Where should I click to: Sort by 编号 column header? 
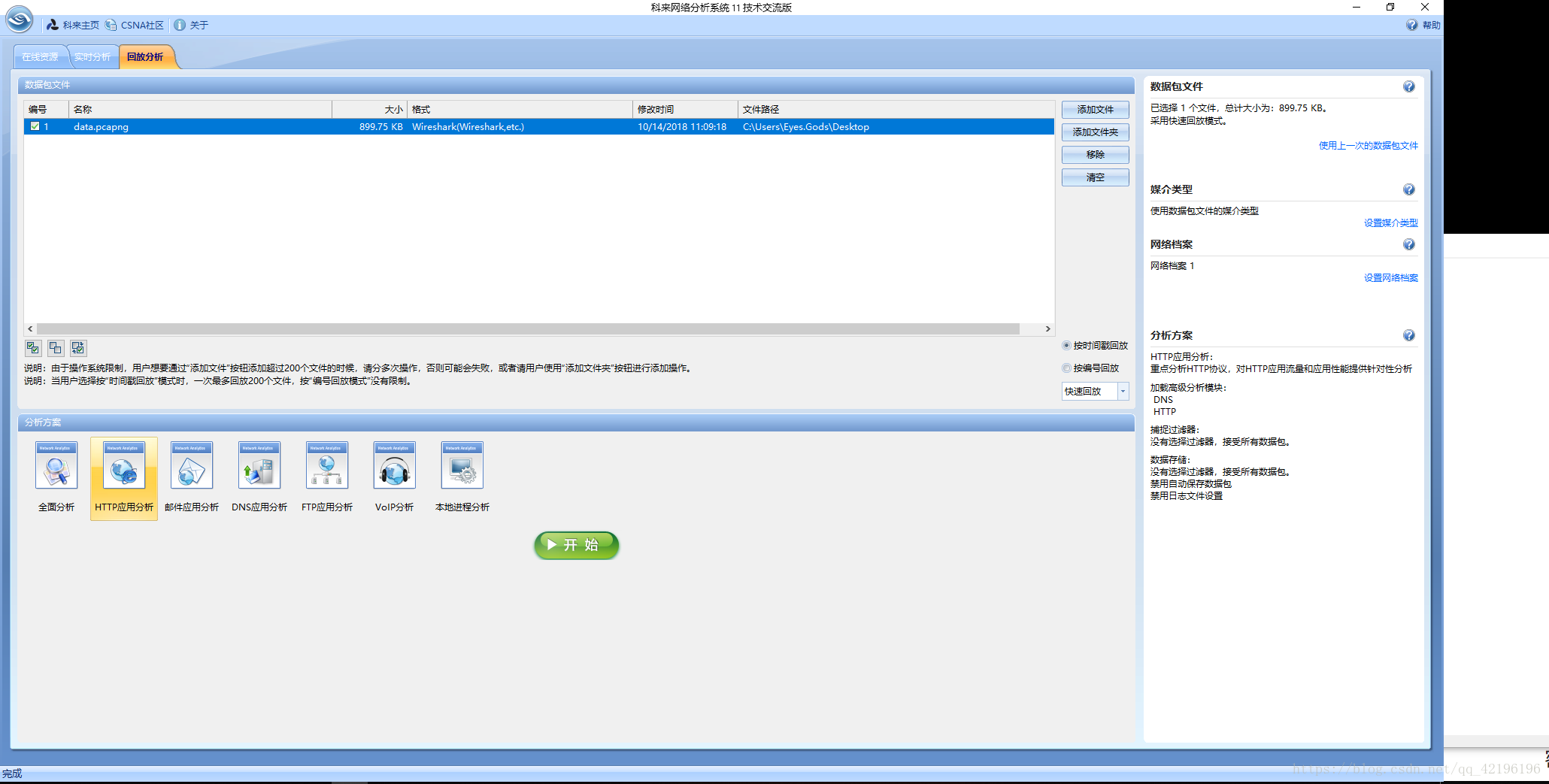coord(46,109)
